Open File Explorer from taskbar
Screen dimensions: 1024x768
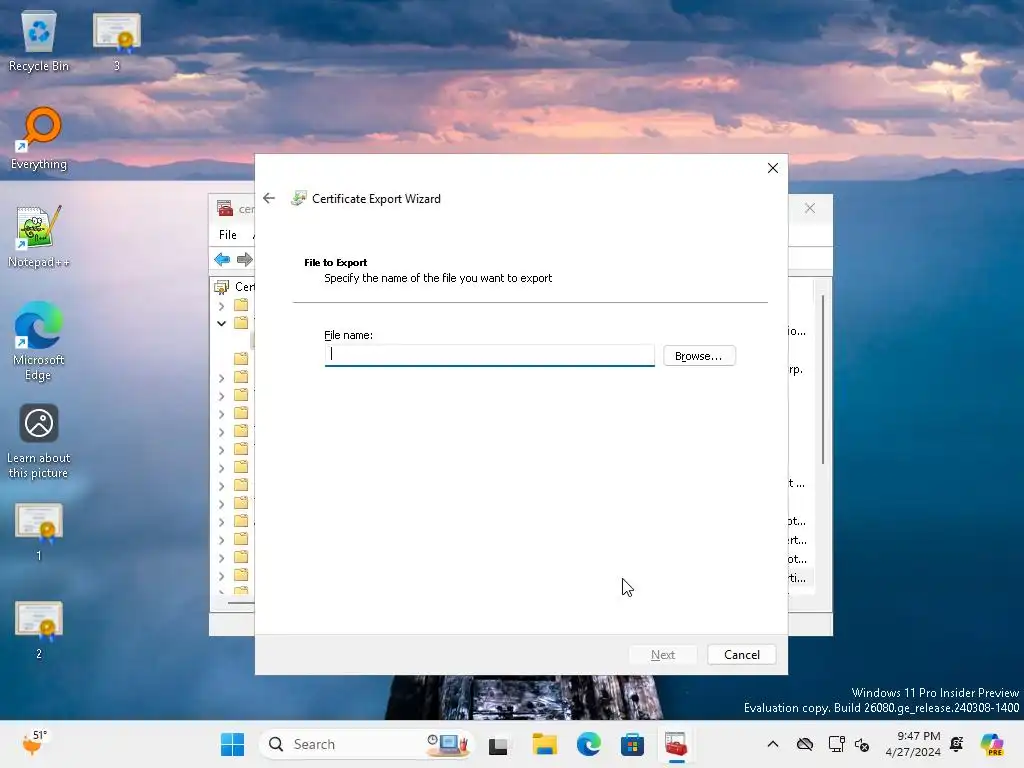pyautogui.click(x=545, y=744)
